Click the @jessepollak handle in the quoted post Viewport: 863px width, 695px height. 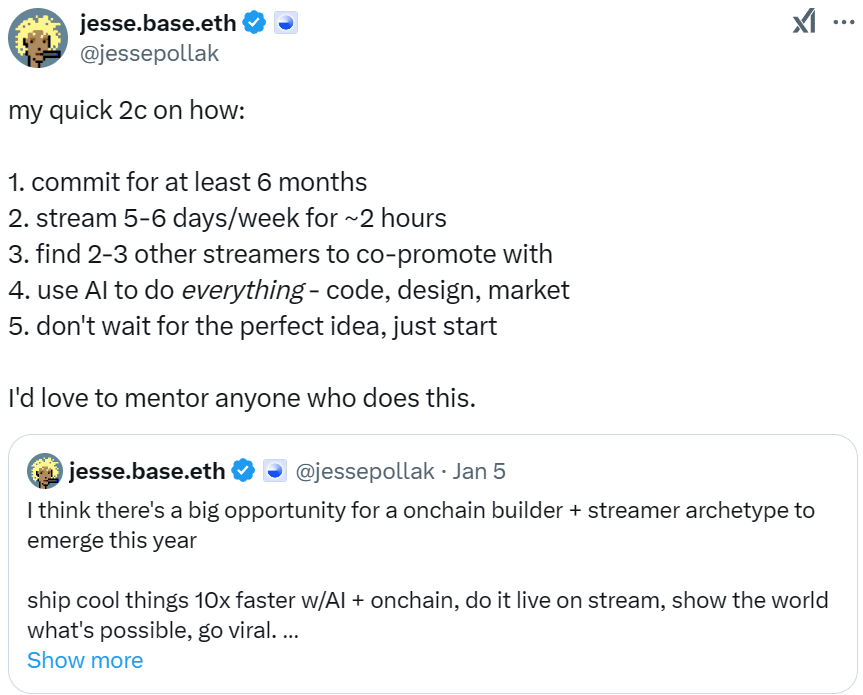click(x=364, y=470)
